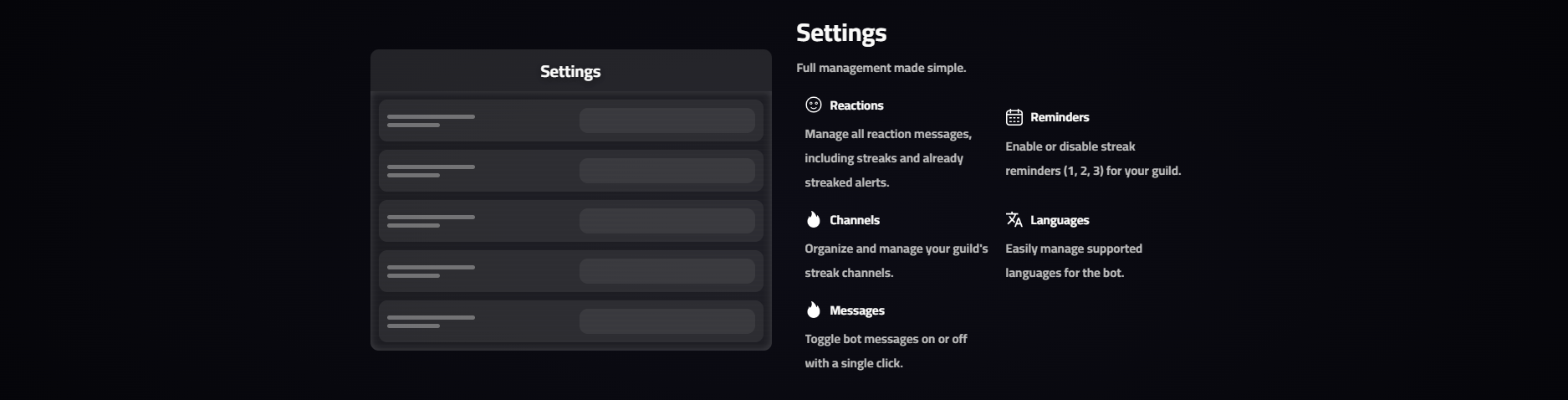
Task: Click the second row's placeholder field
Action: coord(667,171)
